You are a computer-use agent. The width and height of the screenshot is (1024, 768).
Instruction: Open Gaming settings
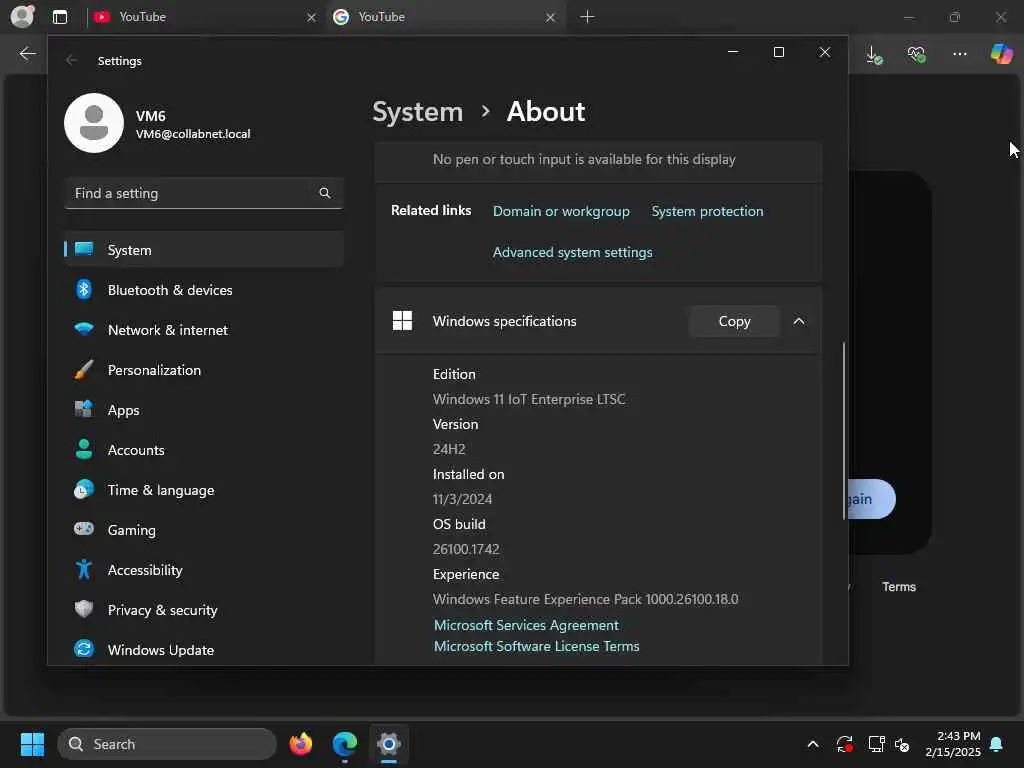click(x=204, y=530)
